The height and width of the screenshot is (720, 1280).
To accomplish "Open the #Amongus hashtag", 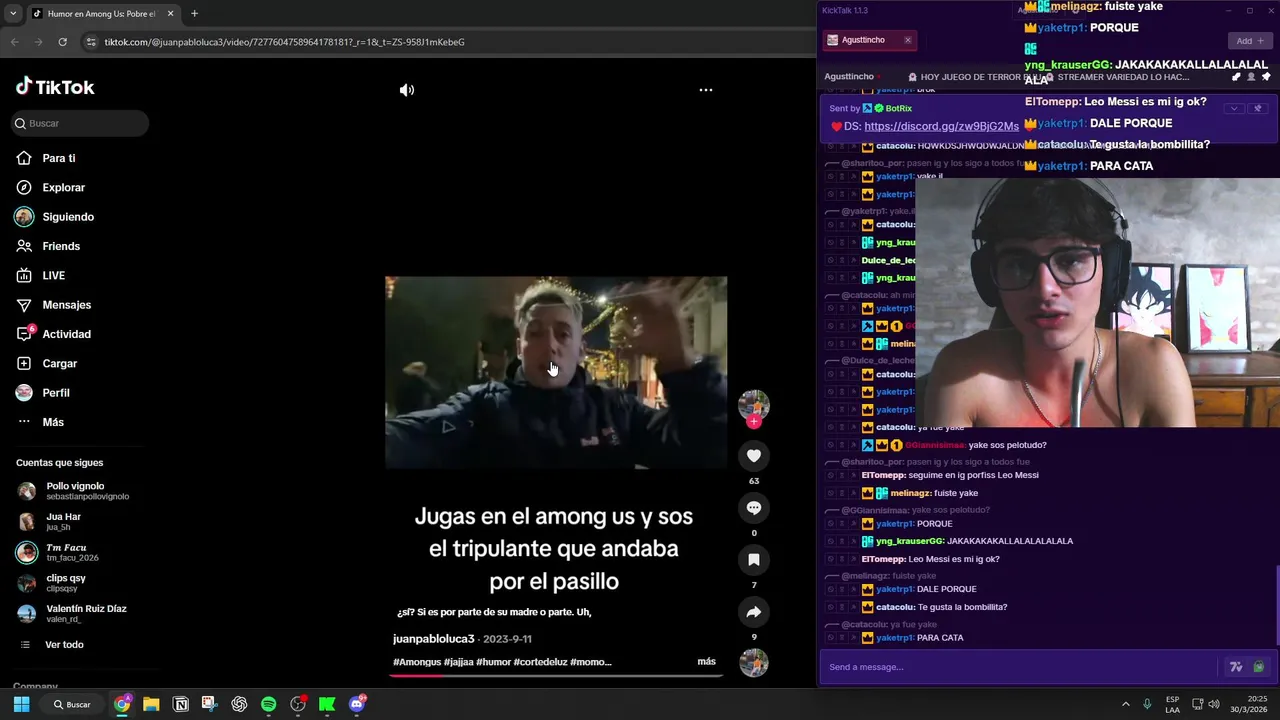I will 417,662.
